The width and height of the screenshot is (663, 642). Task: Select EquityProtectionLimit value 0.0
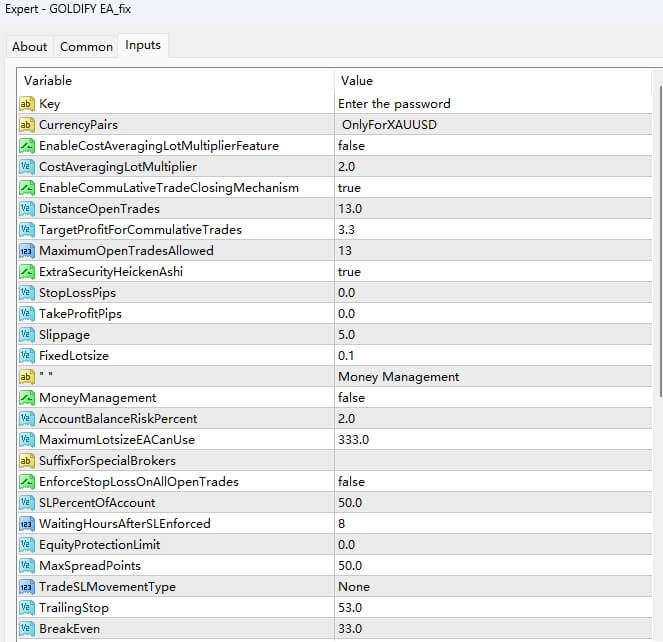coord(346,545)
